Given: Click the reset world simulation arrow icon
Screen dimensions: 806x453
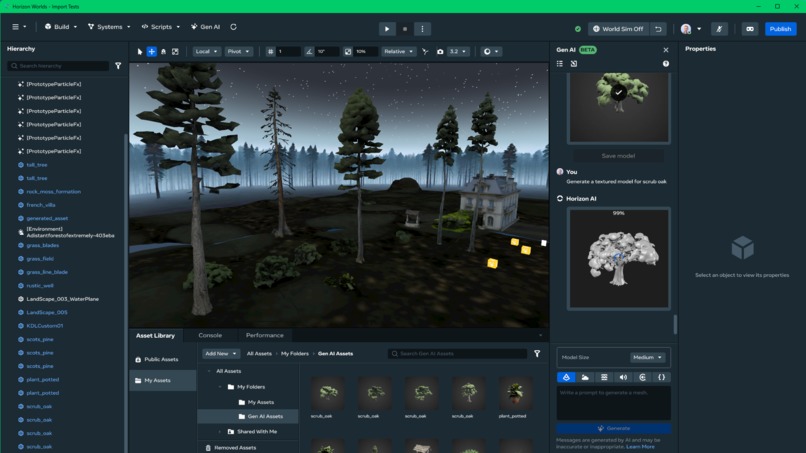Looking at the screenshot, I should pyautogui.click(x=658, y=29).
